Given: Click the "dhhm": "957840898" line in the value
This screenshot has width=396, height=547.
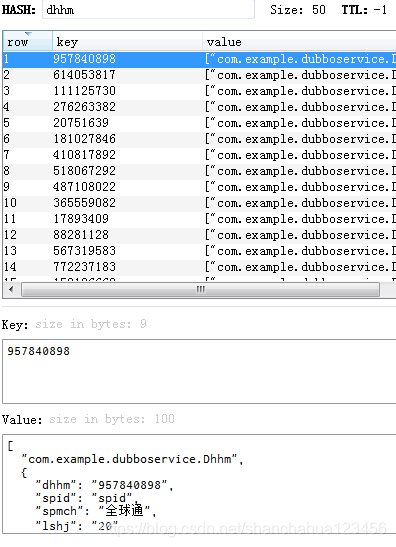Looking at the screenshot, I should 104,485.
